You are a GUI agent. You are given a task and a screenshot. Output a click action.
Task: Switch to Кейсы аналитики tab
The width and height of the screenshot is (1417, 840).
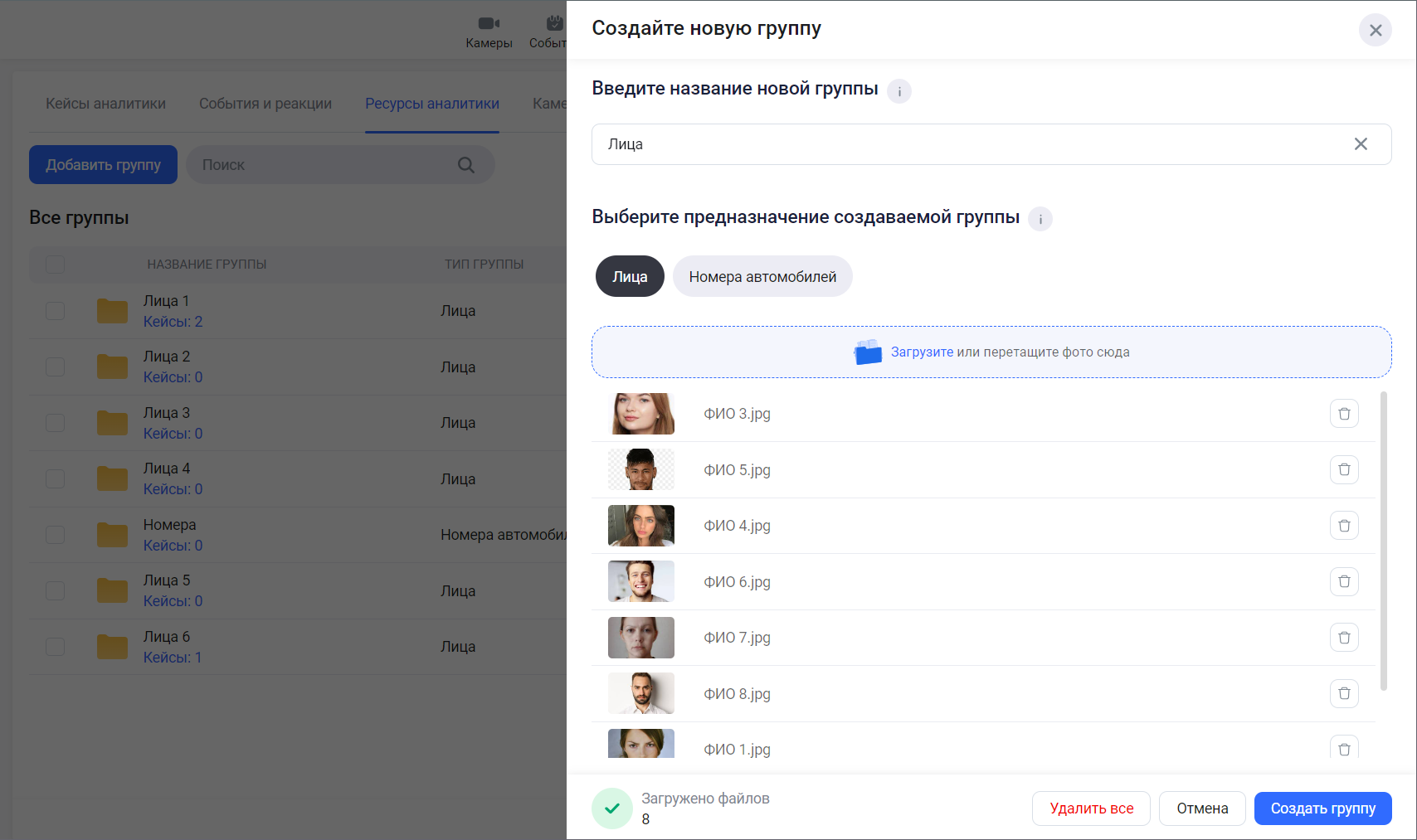point(105,104)
